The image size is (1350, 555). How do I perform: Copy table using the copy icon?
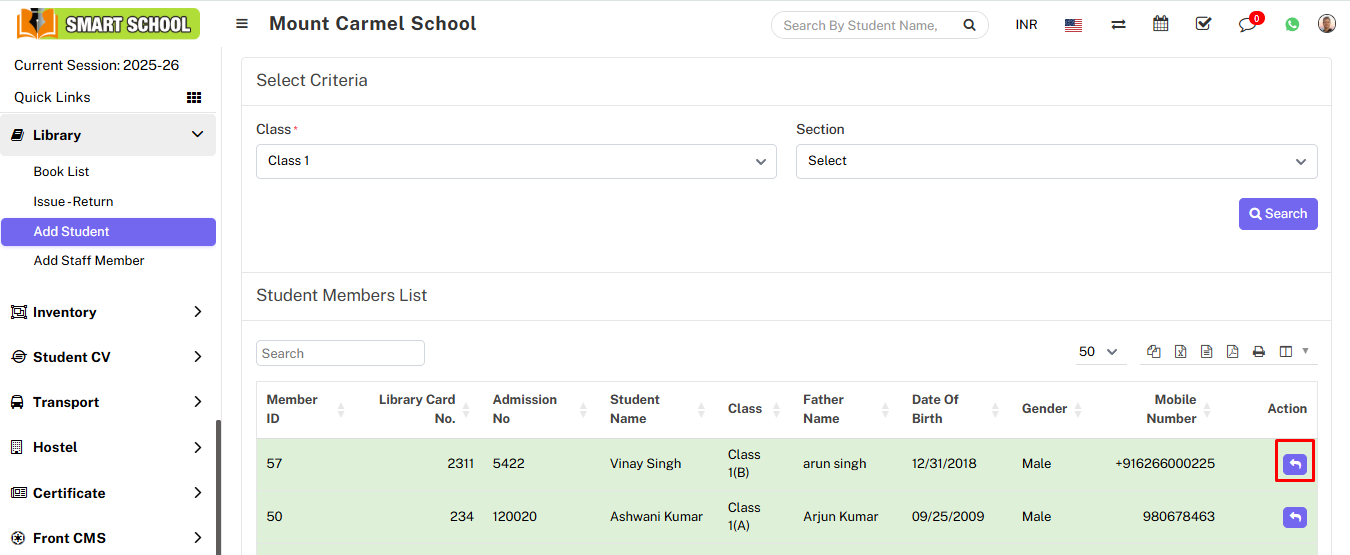click(x=1154, y=352)
